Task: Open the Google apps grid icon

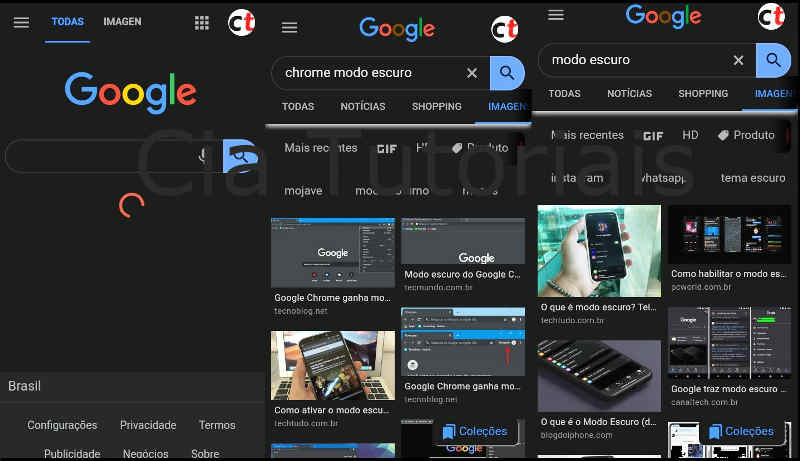Action: [202, 22]
